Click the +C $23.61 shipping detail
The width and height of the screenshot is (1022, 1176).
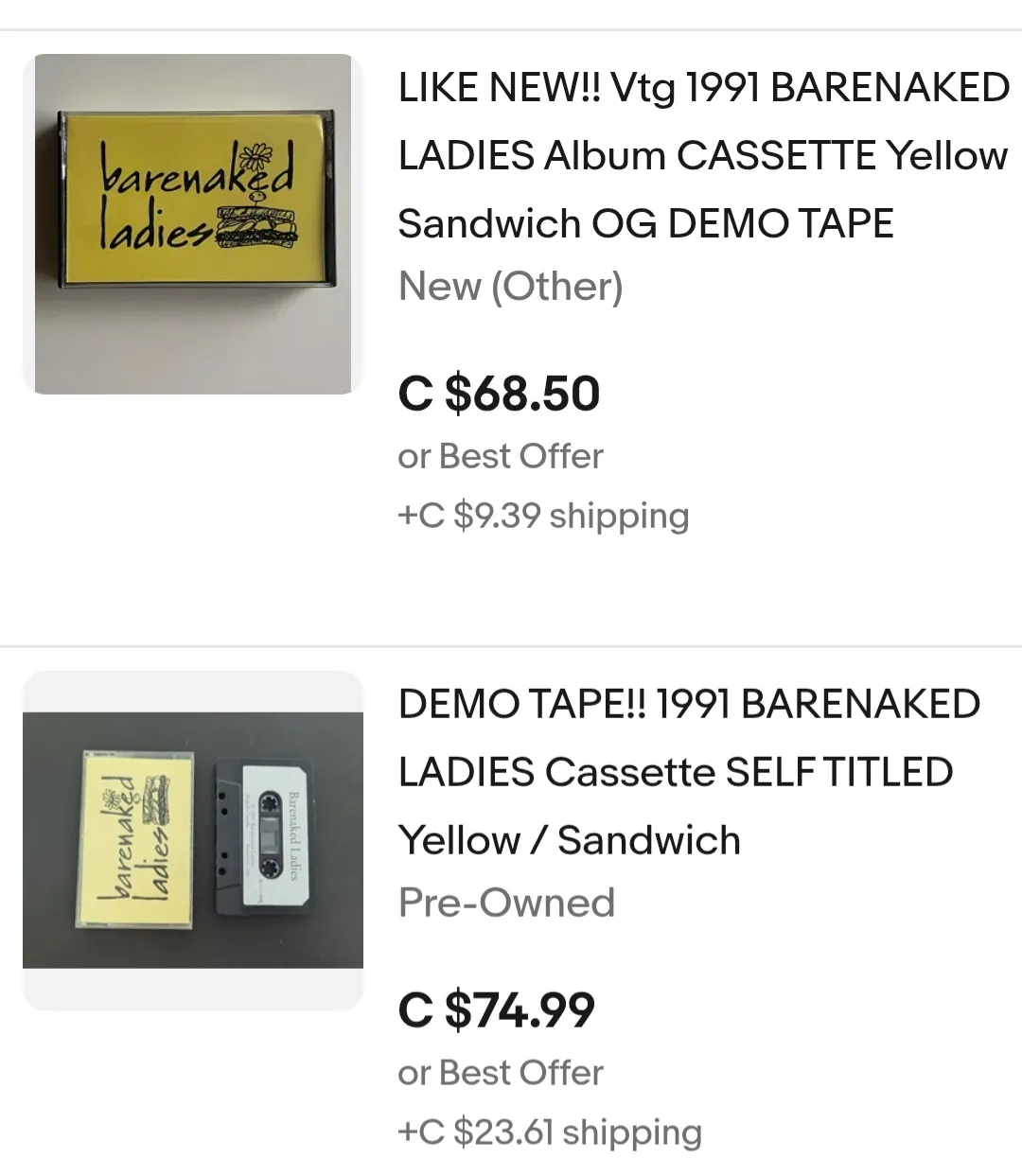point(550,1132)
